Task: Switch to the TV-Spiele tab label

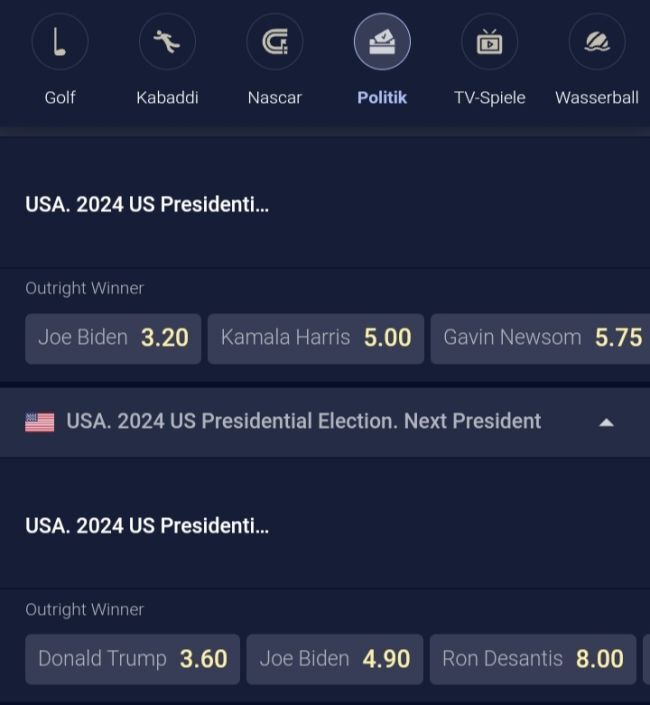Action: coord(489,97)
